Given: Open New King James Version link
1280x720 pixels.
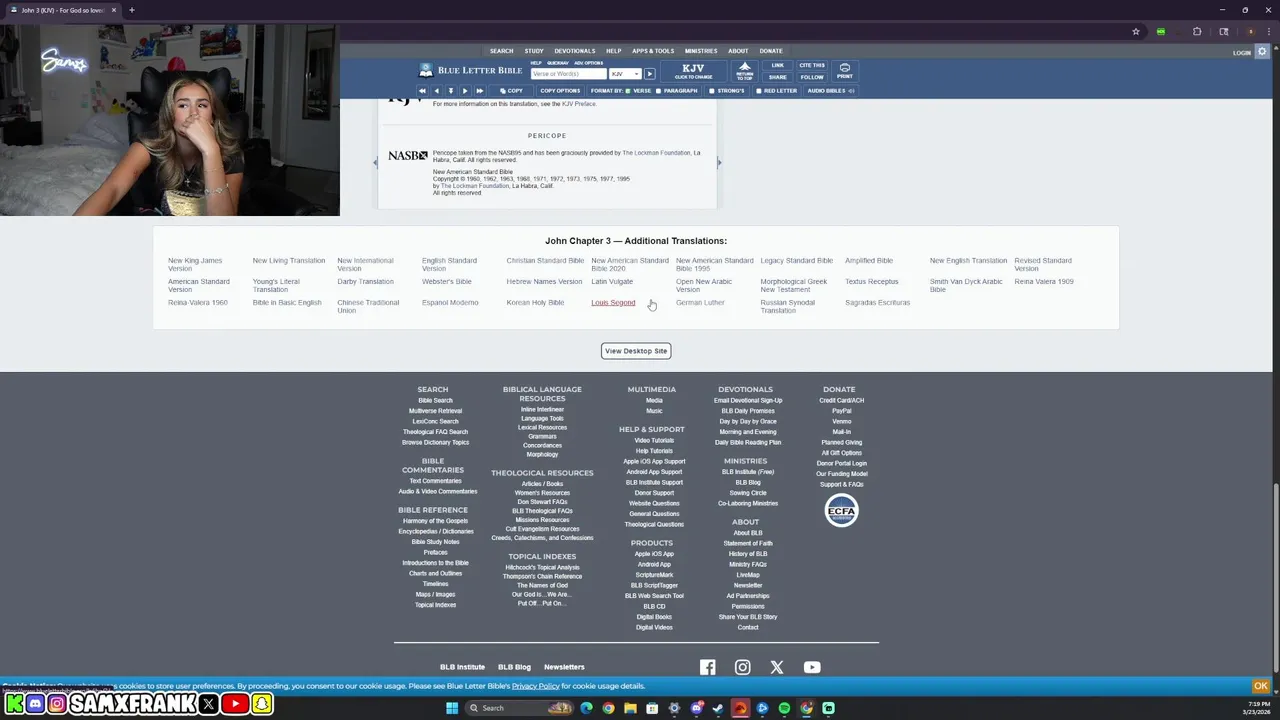Looking at the screenshot, I should pos(195,264).
